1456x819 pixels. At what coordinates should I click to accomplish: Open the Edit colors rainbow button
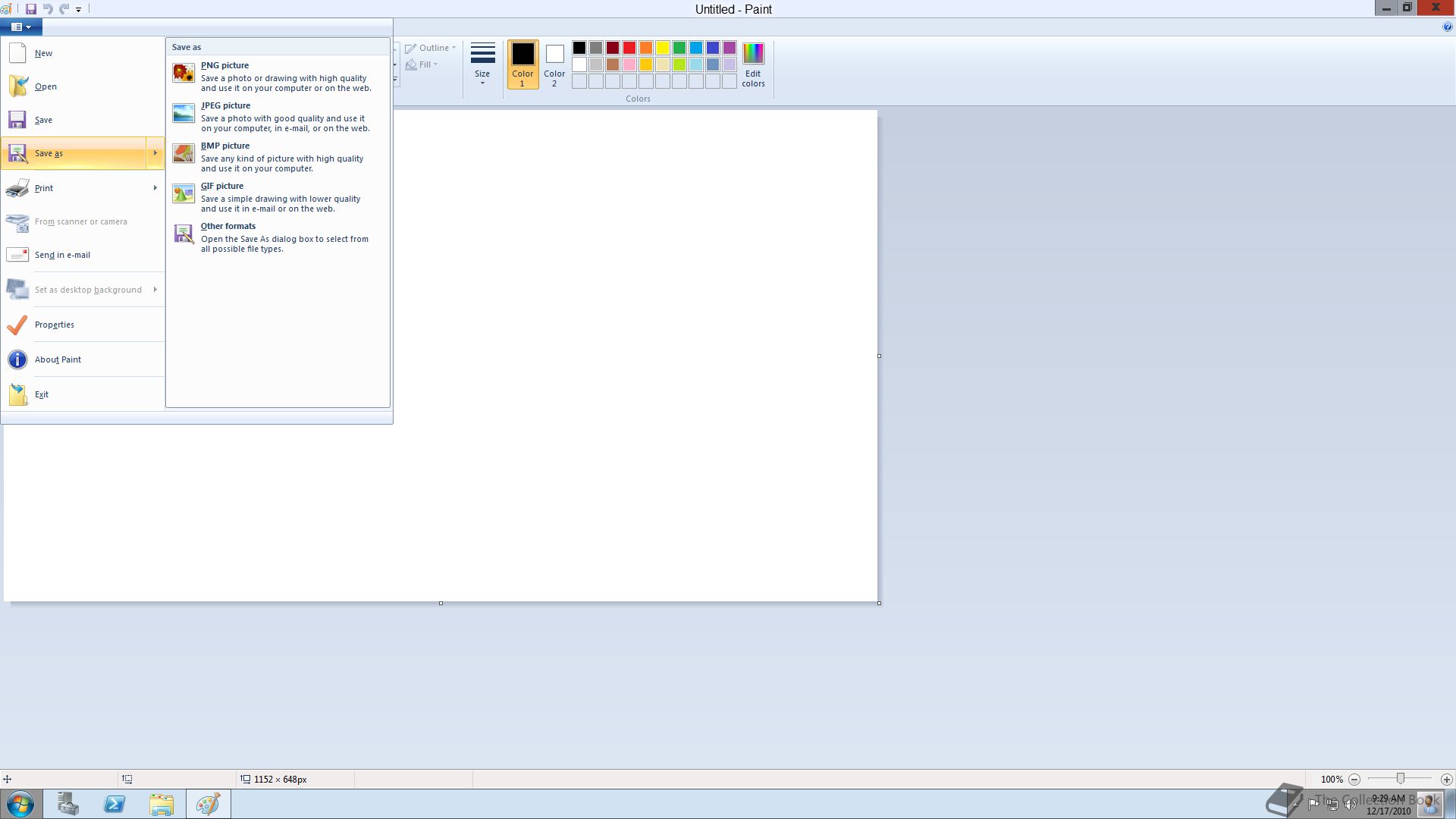coord(753,65)
